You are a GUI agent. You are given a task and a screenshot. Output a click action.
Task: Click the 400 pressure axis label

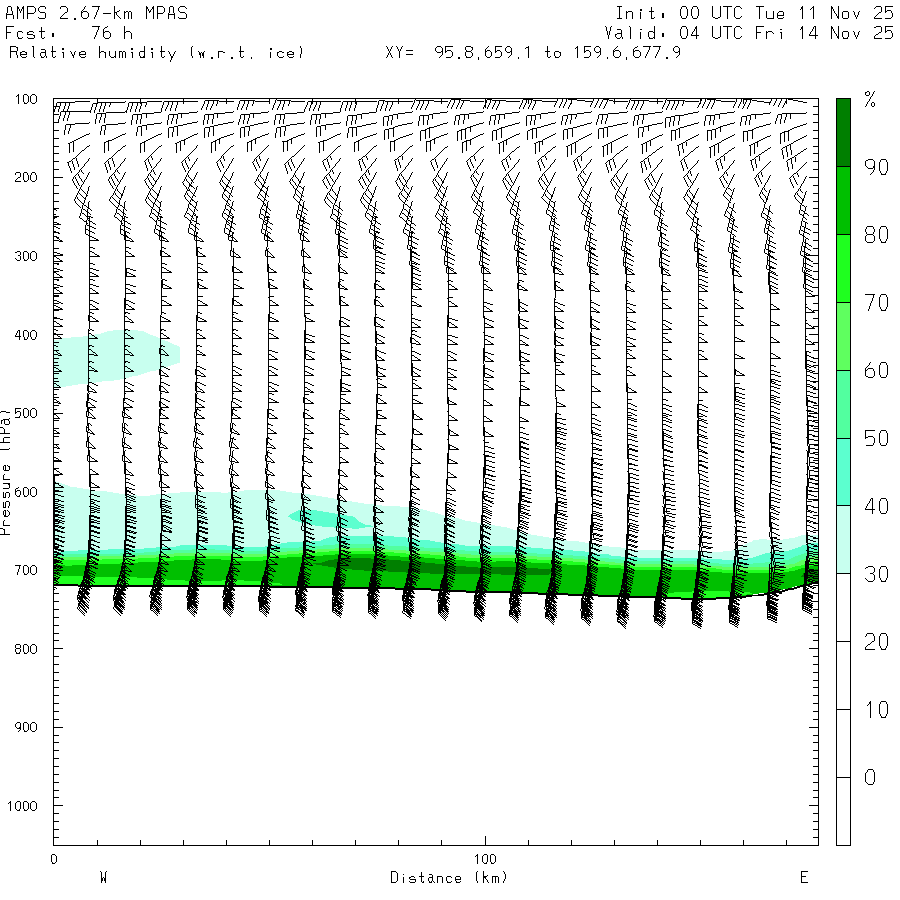(26, 335)
